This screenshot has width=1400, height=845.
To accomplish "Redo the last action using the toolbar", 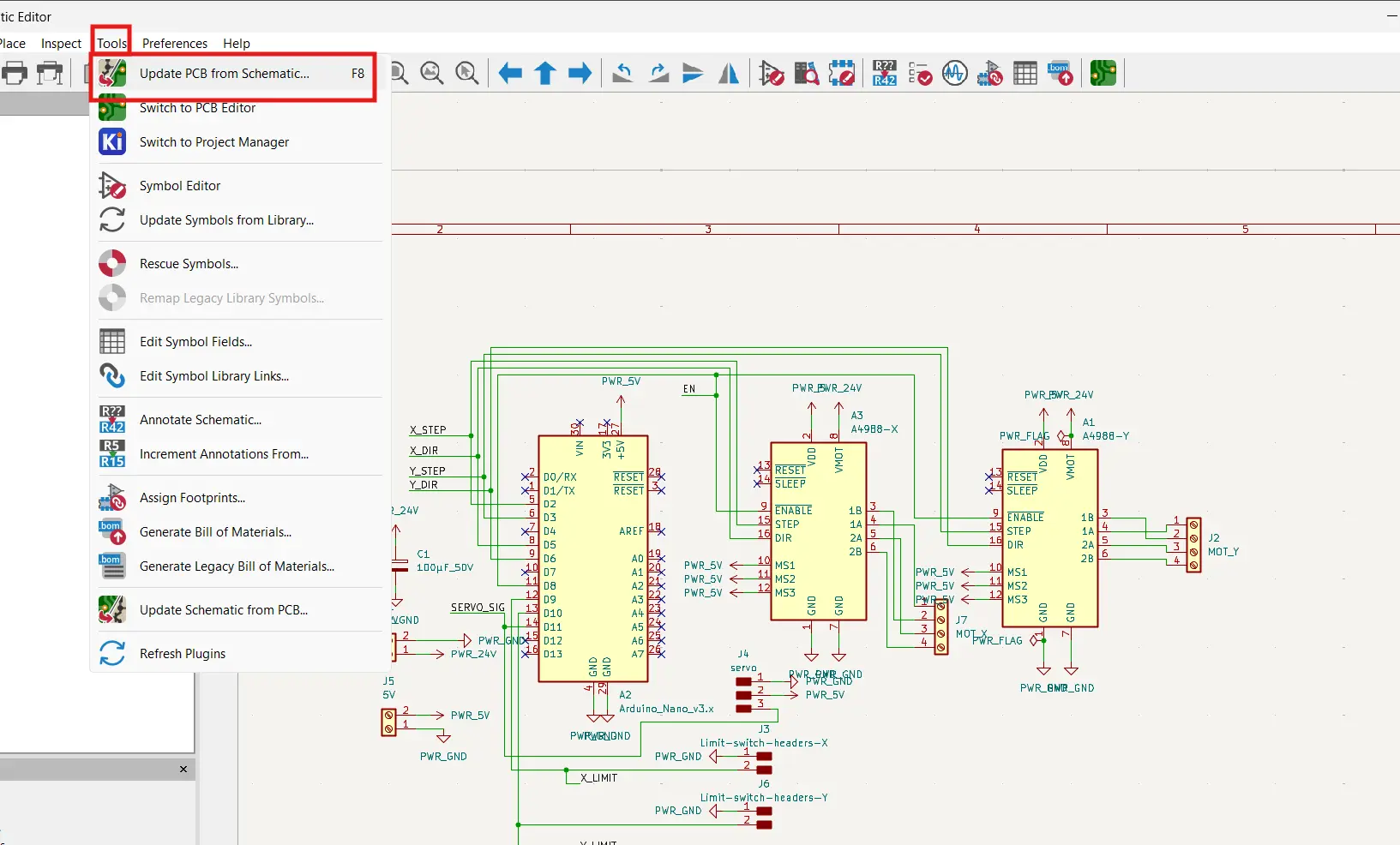I will coord(658,73).
